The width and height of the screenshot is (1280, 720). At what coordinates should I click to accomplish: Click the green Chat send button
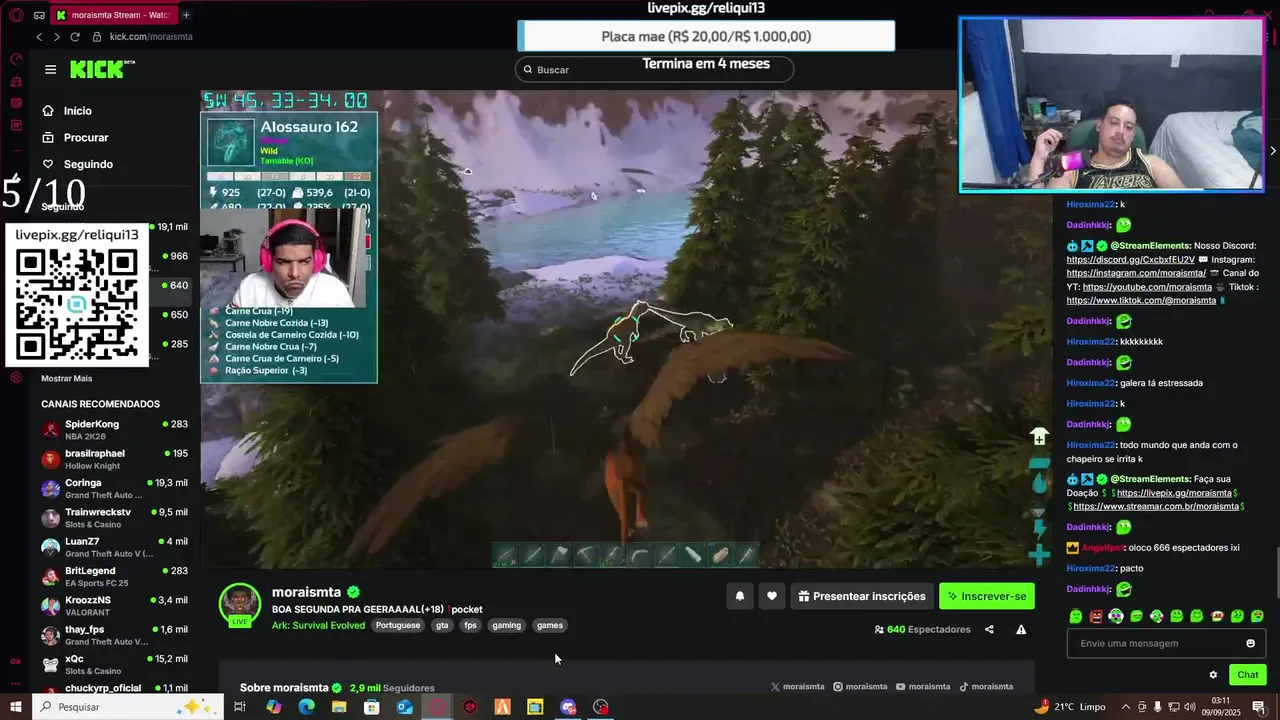pyautogui.click(x=1248, y=675)
